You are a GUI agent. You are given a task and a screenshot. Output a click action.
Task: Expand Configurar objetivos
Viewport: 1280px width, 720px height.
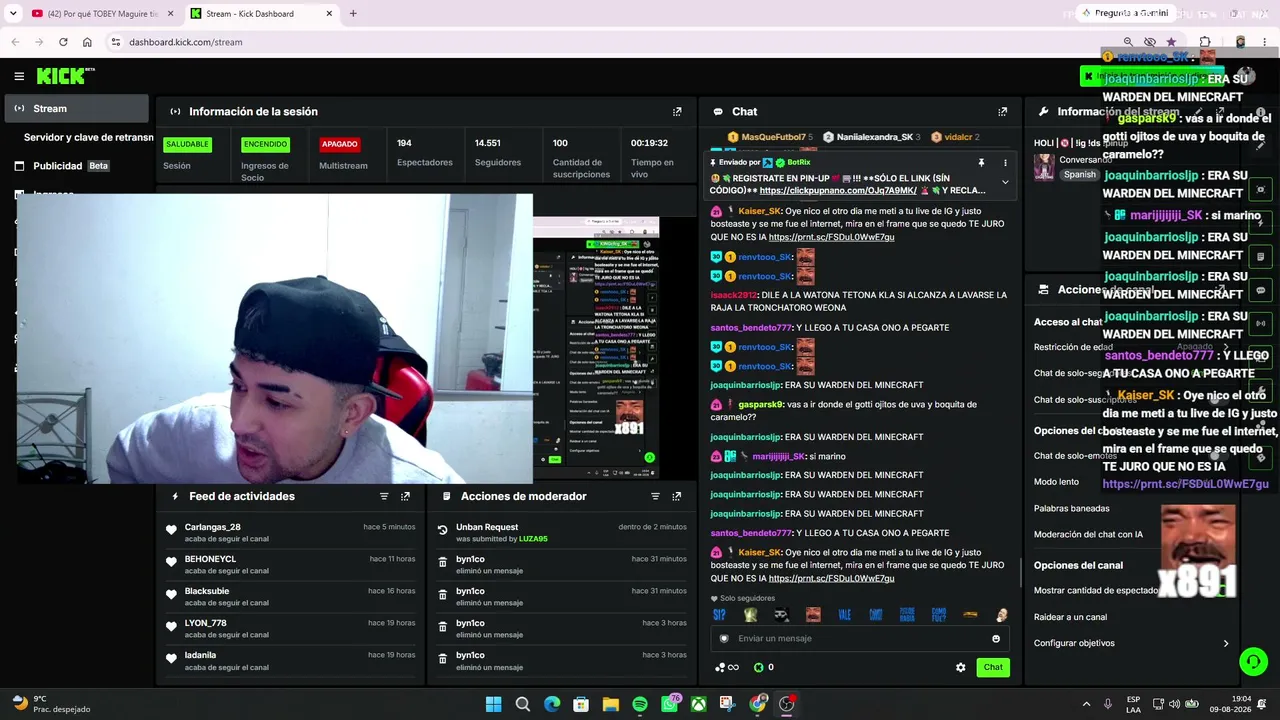tap(1132, 643)
